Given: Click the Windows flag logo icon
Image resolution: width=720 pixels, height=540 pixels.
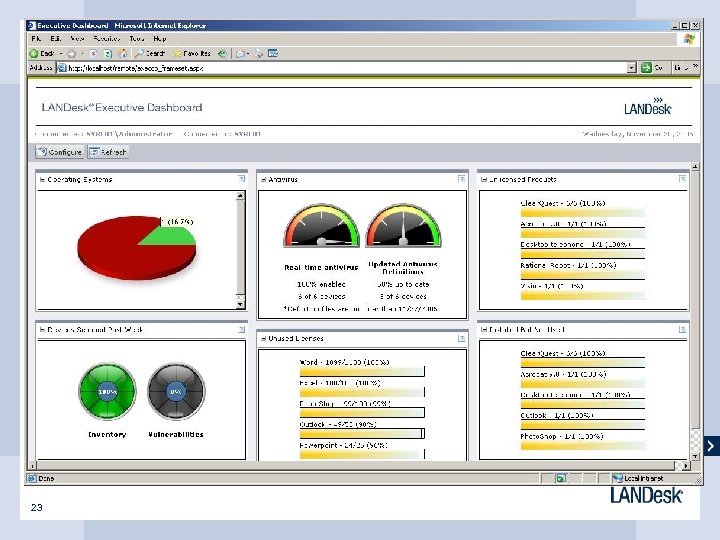Looking at the screenshot, I should coord(688,39).
